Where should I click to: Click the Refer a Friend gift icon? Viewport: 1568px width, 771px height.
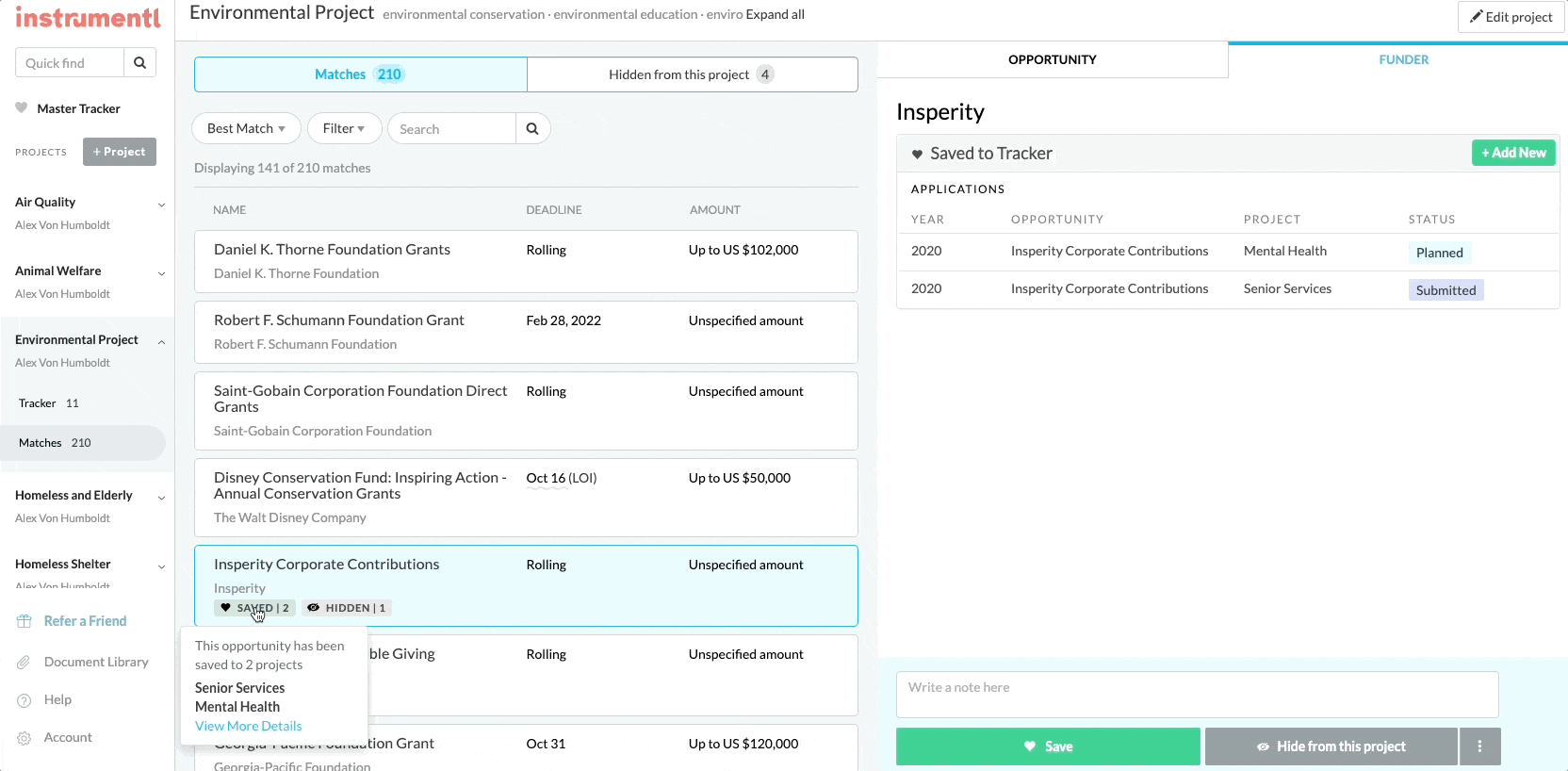24,621
